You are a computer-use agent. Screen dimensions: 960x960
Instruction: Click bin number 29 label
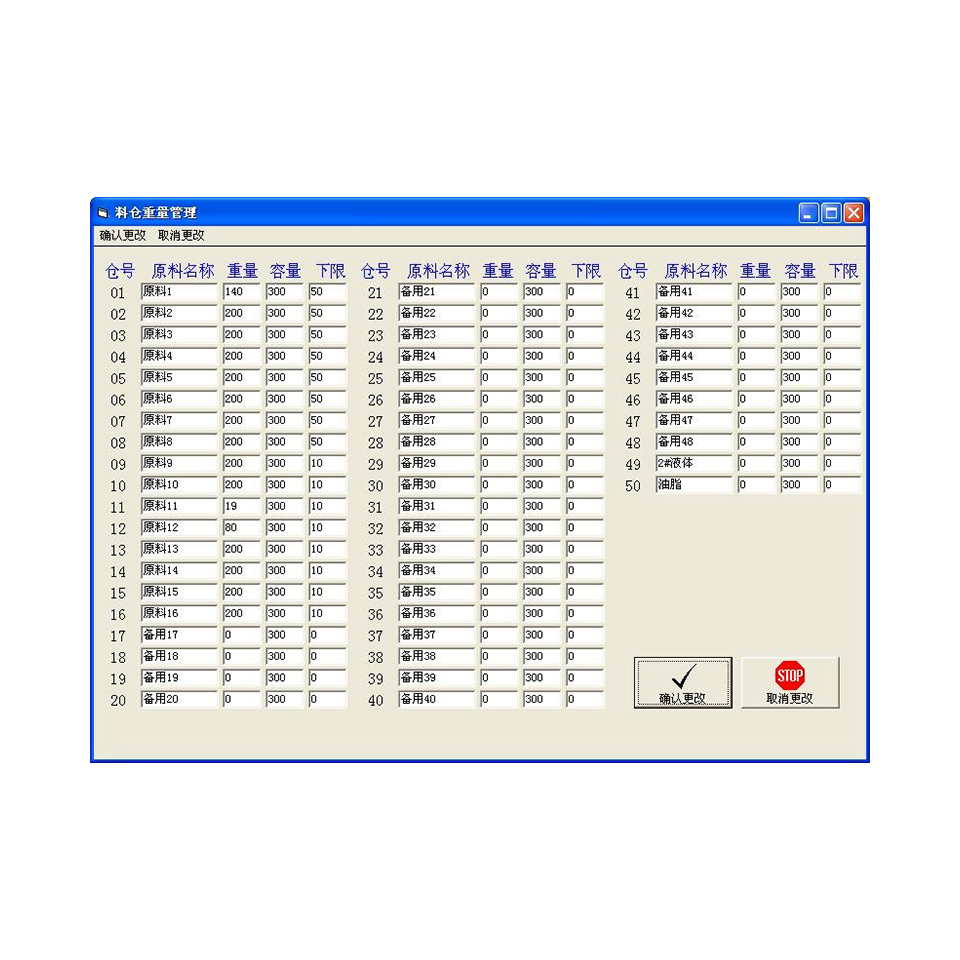pos(375,465)
